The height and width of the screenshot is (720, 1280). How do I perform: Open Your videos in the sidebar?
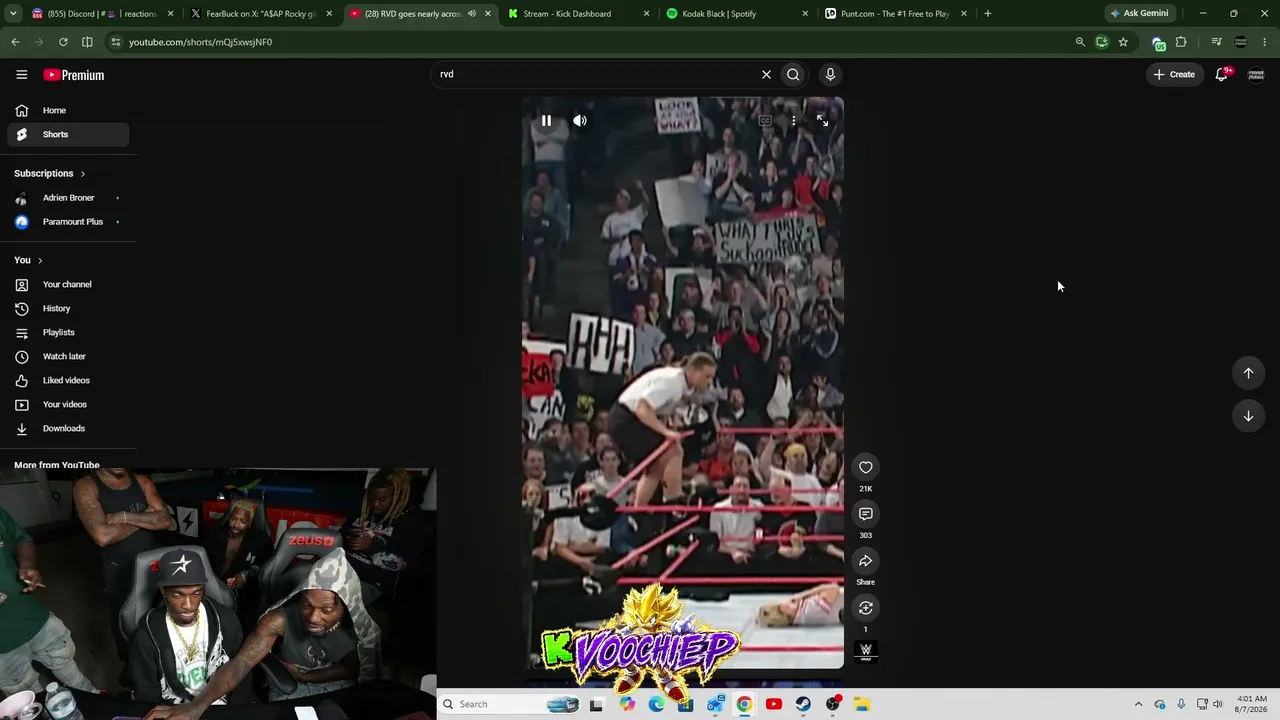click(x=68, y=405)
